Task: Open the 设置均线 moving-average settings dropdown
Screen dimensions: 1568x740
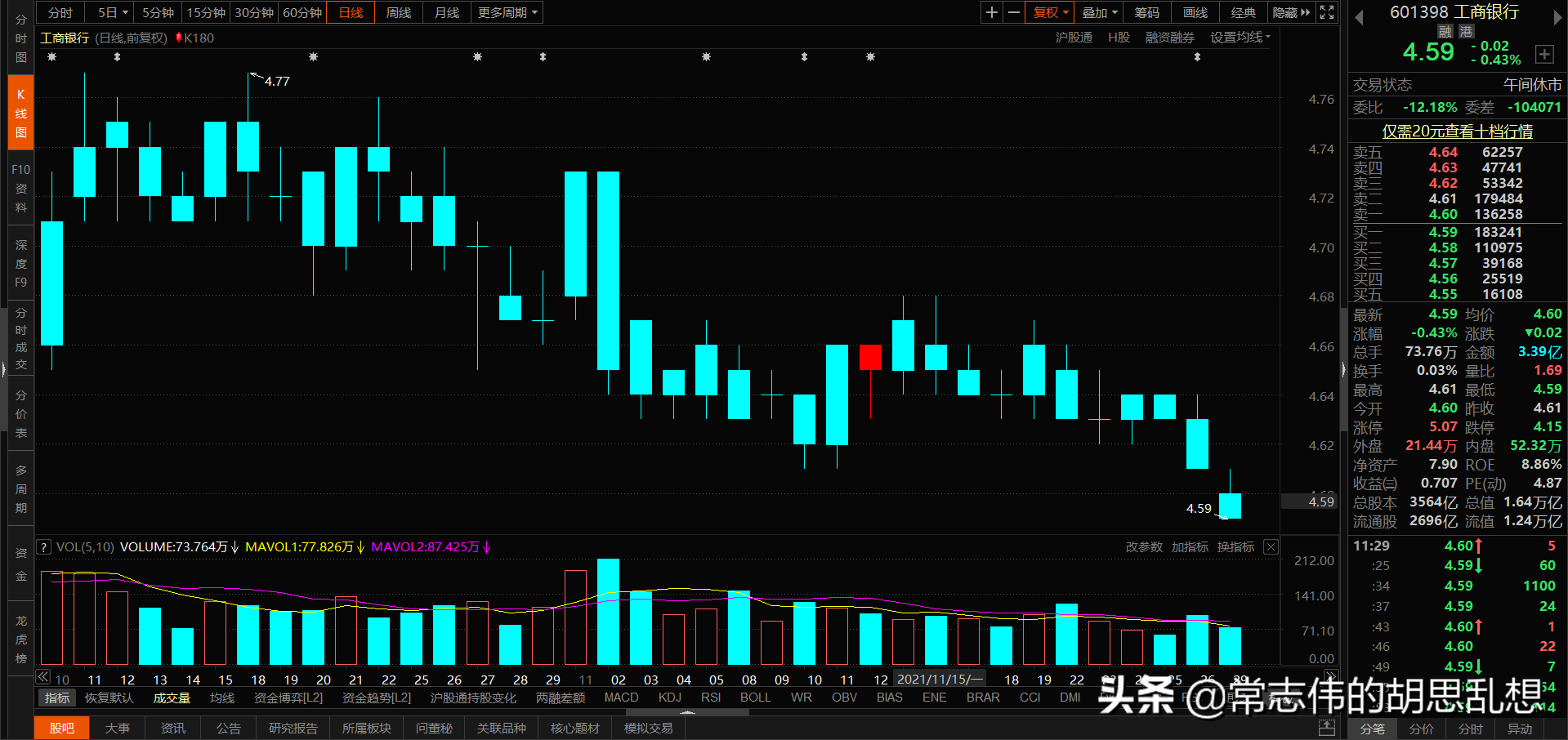Action: (x=1240, y=37)
